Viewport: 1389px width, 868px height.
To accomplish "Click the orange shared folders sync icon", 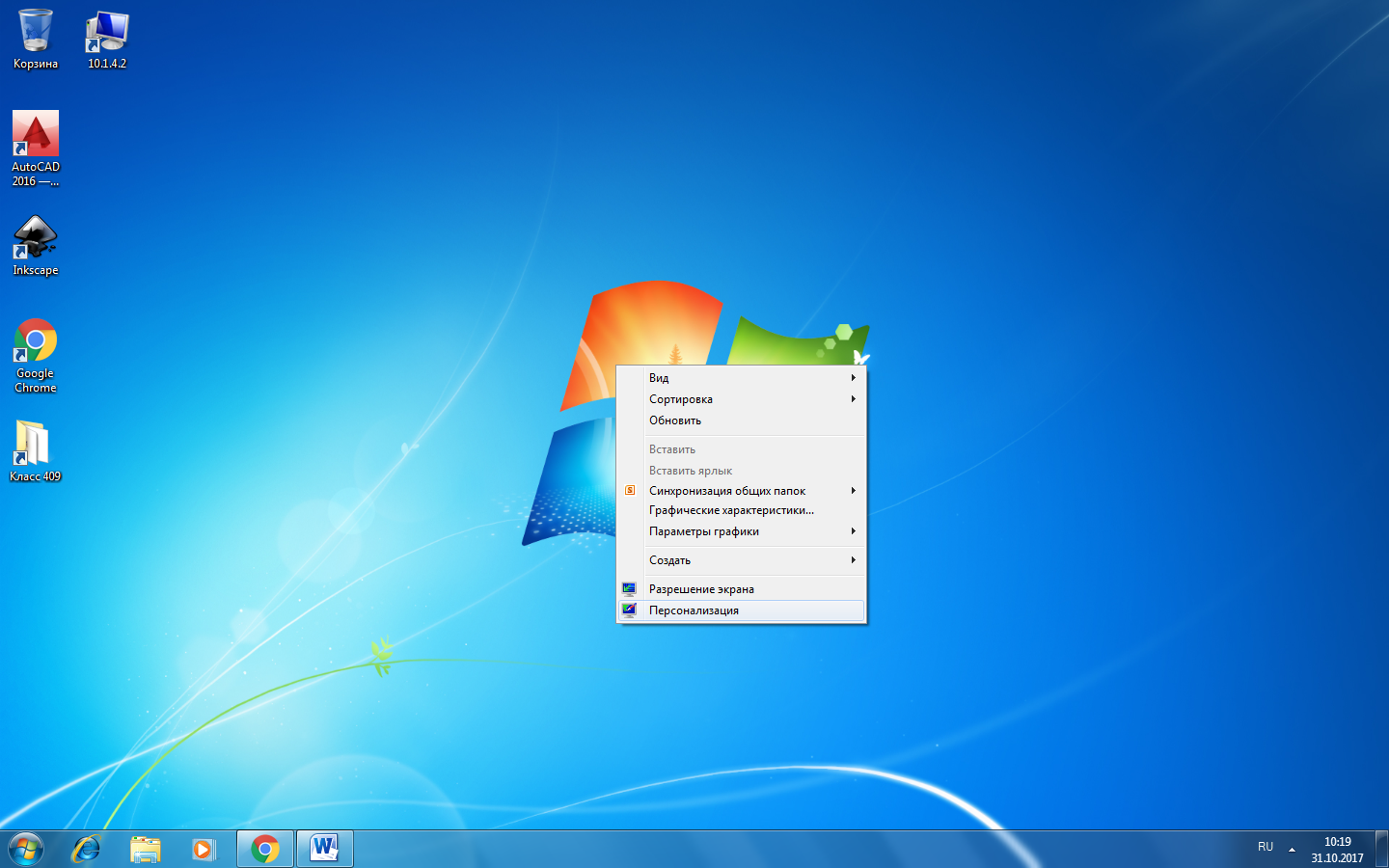I will (629, 491).
